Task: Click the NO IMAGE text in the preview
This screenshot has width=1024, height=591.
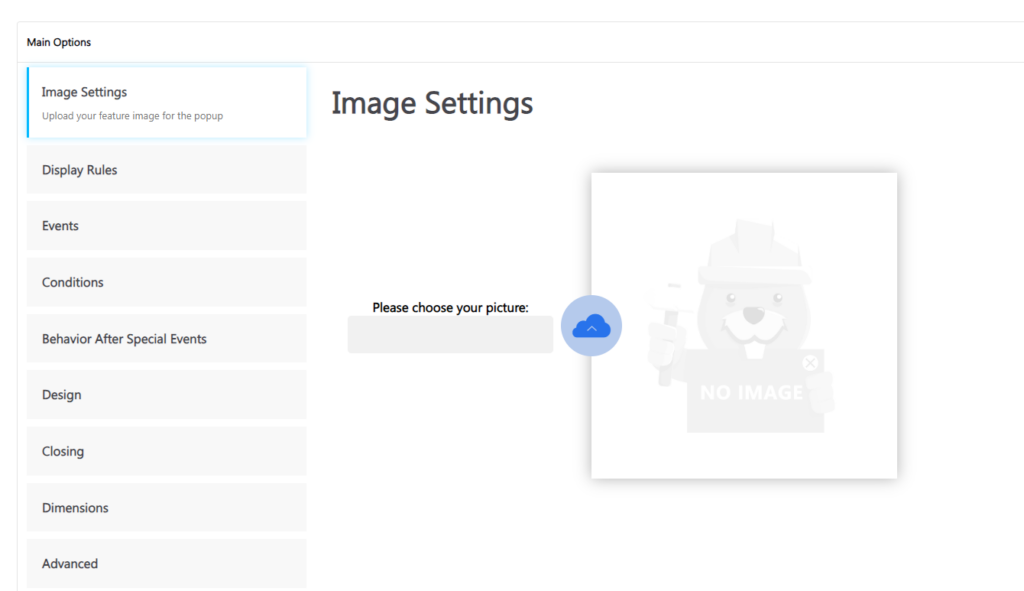Action: point(751,393)
